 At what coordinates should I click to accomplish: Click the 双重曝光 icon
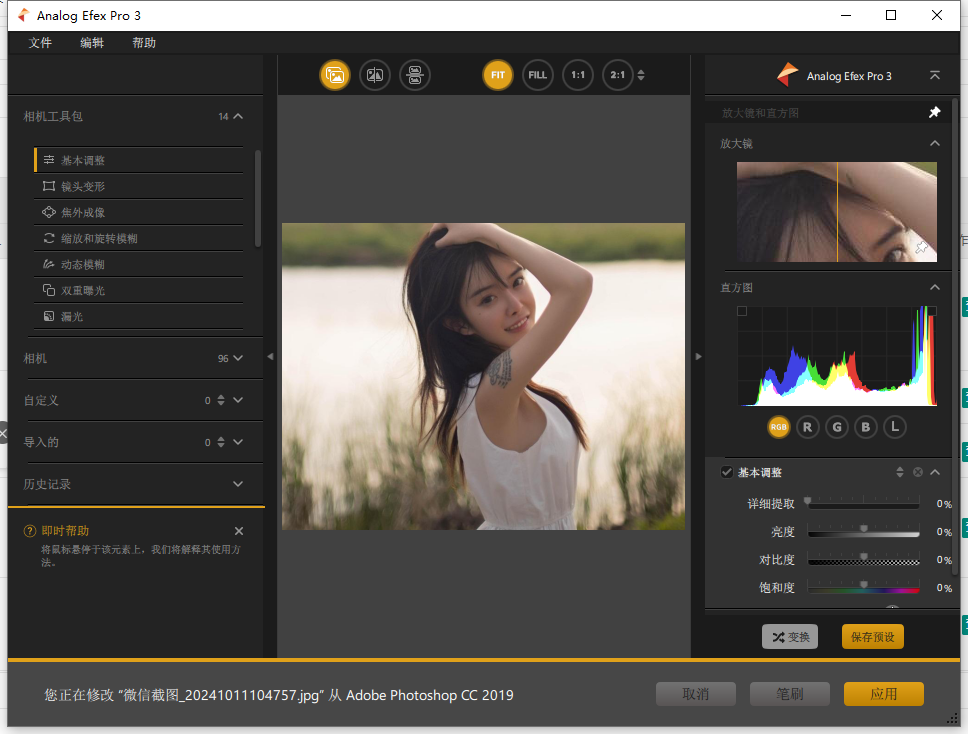pyautogui.click(x=49, y=290)
